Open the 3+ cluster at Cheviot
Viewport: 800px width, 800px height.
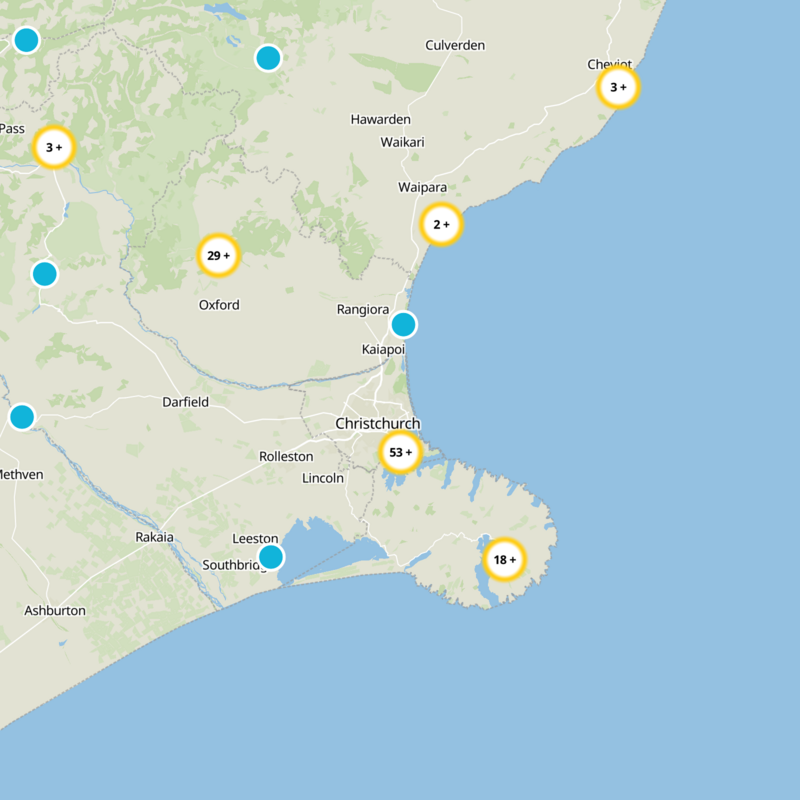(618, 87)
